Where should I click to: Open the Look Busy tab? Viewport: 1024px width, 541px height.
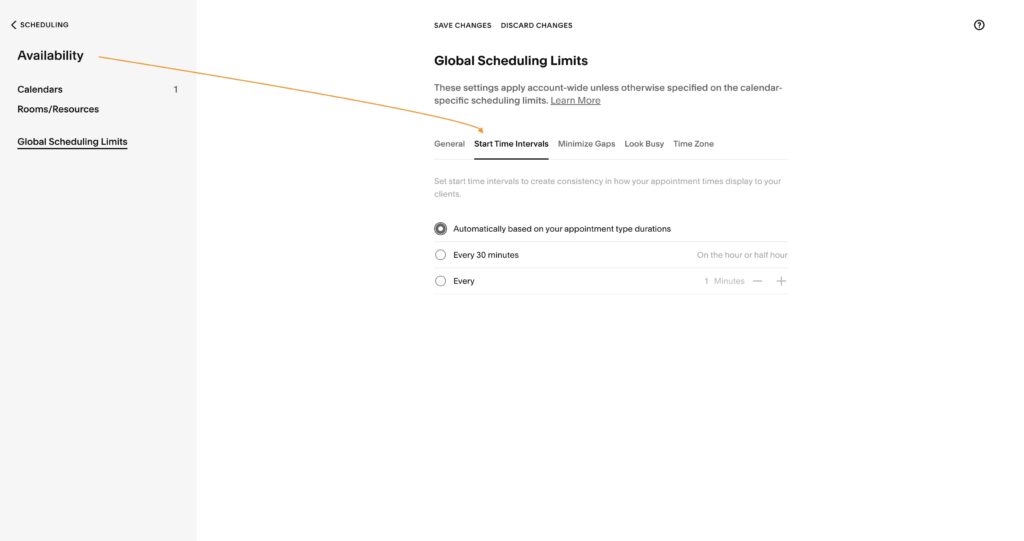click(x=644, y=144)
